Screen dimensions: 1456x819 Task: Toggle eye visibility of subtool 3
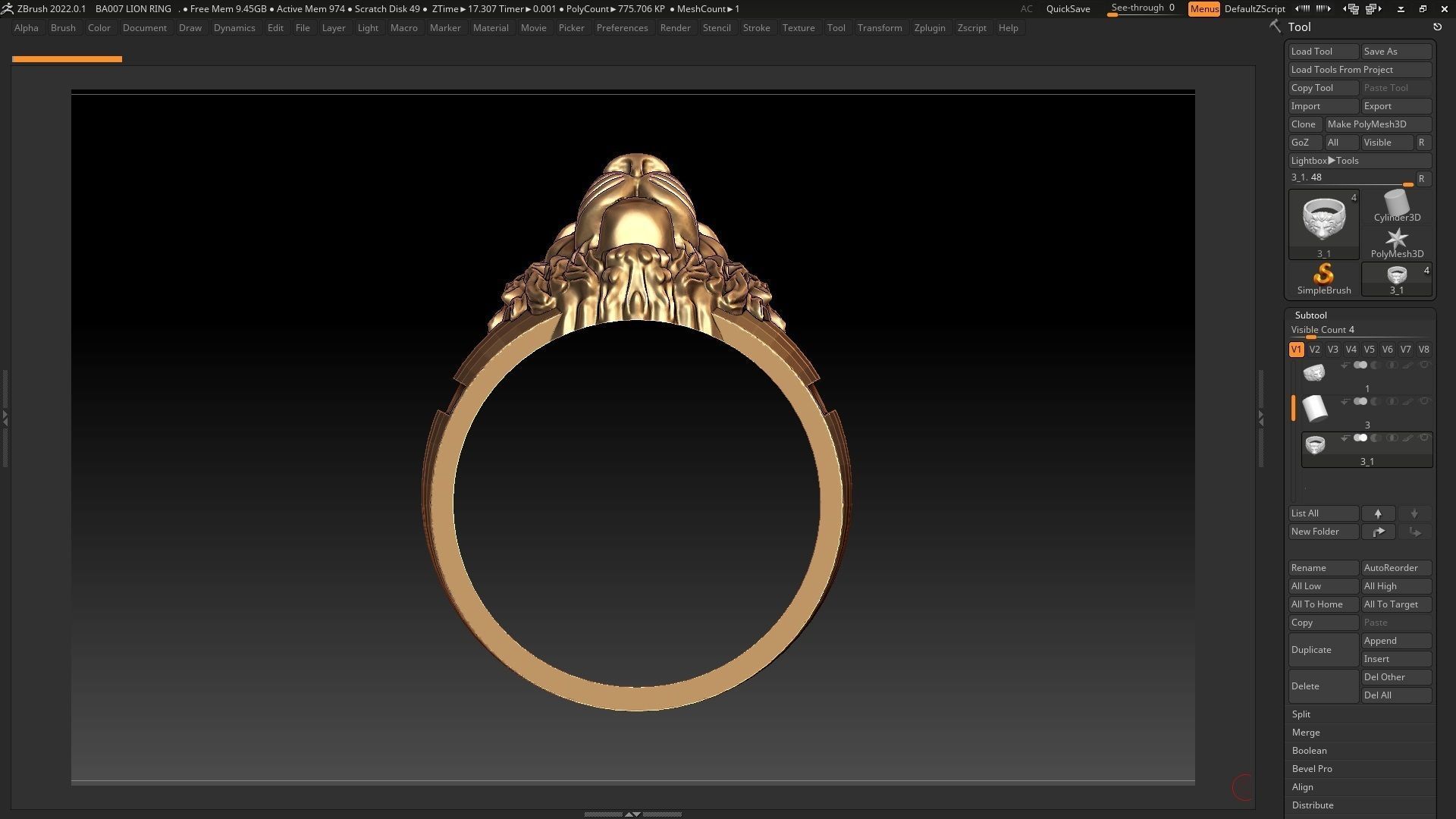point(1424,402)
